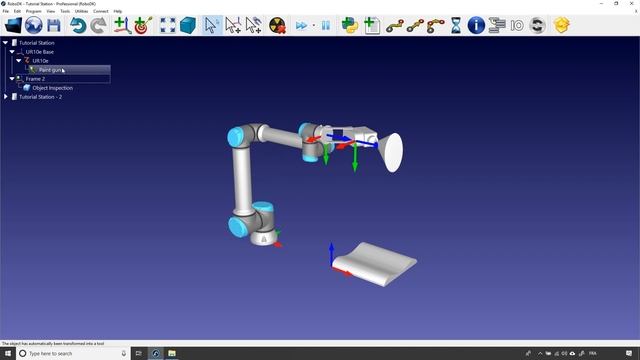Insert a pause hourglass instruction
This screenshot has height=360, width=640.
pos(456,25)
